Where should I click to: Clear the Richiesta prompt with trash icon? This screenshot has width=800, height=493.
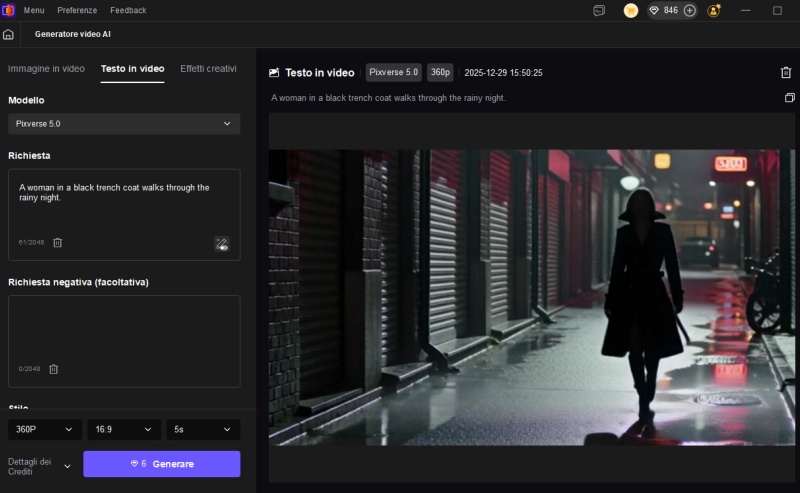click(57, 243)
